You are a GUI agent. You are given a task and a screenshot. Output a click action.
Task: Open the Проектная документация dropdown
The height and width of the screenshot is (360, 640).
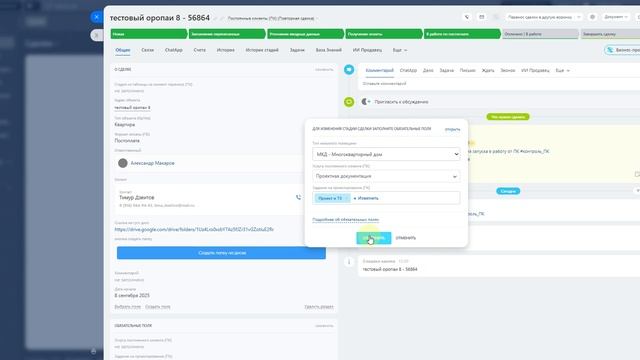pyautogui.click(x=386, y=176)
